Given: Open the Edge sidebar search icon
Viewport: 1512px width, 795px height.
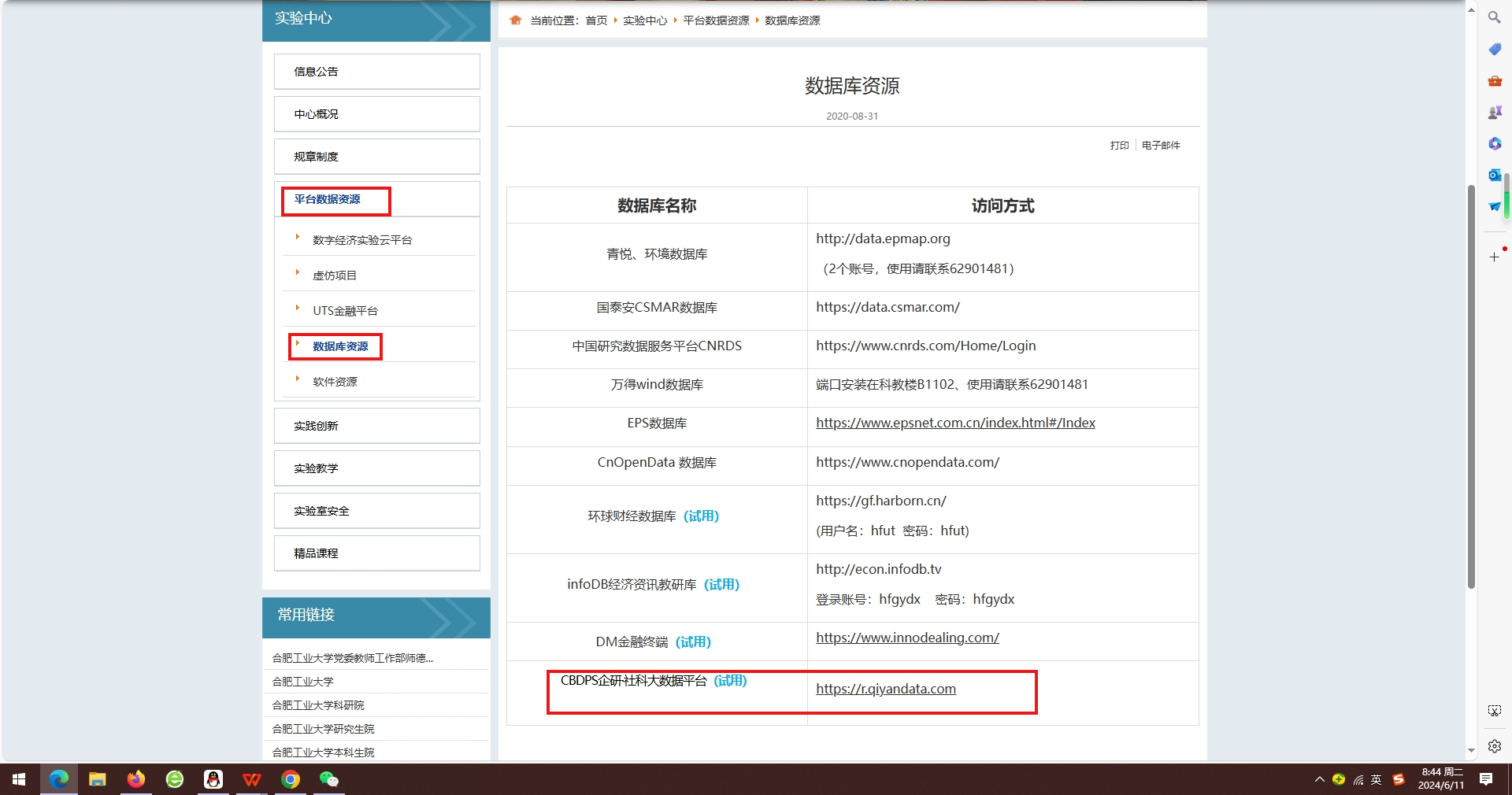Looking at the screenshot, I should tap(1494, 17).
